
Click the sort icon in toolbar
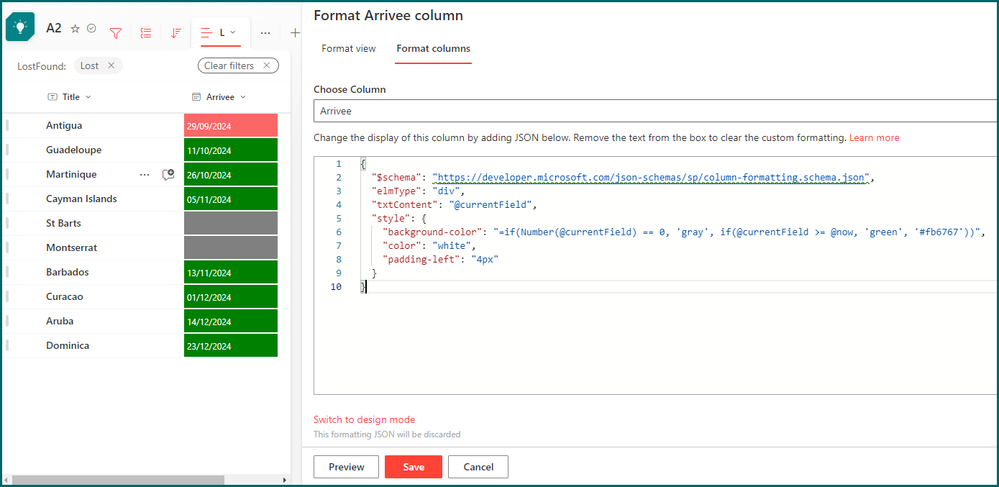tap(176, 33)
